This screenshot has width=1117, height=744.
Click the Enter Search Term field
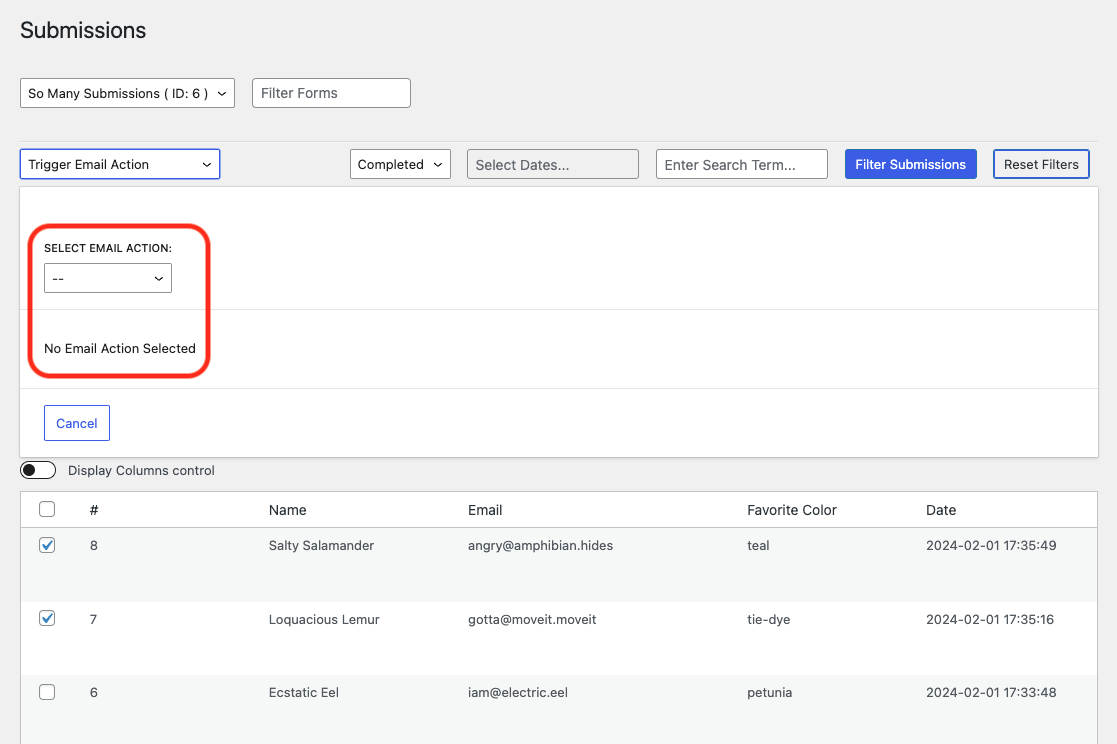click(x=741, y=164)
